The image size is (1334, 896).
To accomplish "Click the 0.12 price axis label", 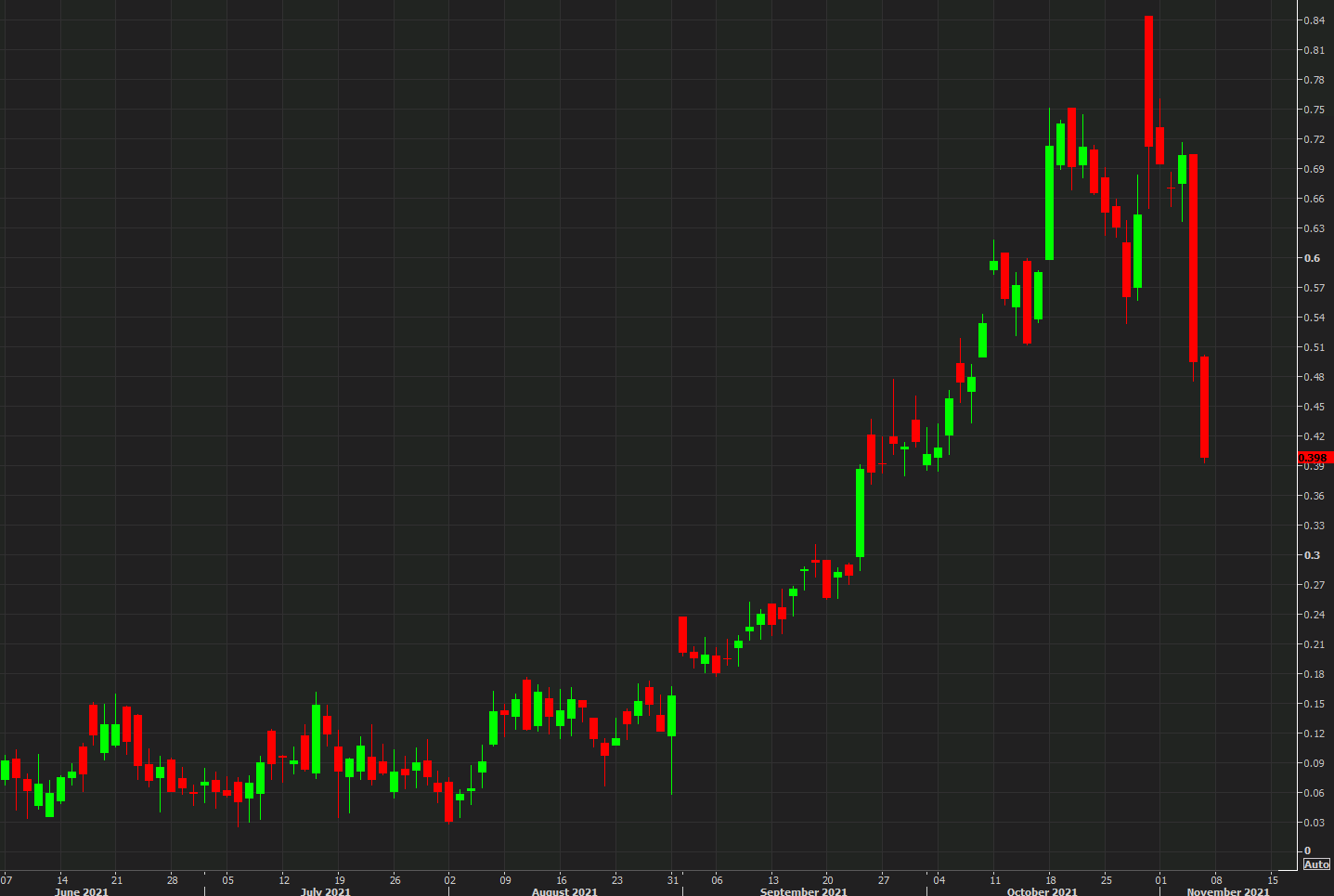I will tap(1314, 734).
